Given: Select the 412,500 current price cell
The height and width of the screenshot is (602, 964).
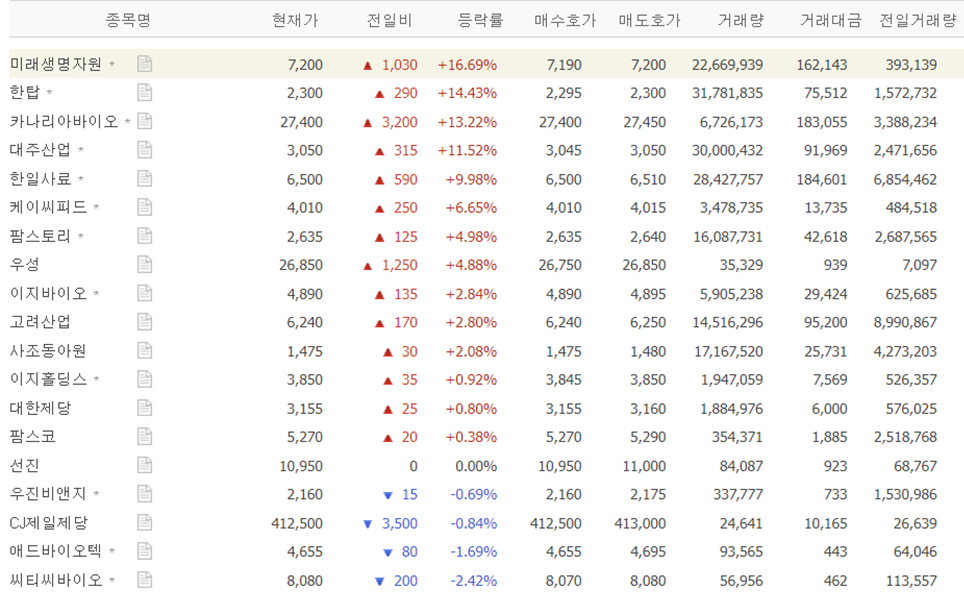Looking at the screenshot, I should pyautogui.click(x=297, y=523).
